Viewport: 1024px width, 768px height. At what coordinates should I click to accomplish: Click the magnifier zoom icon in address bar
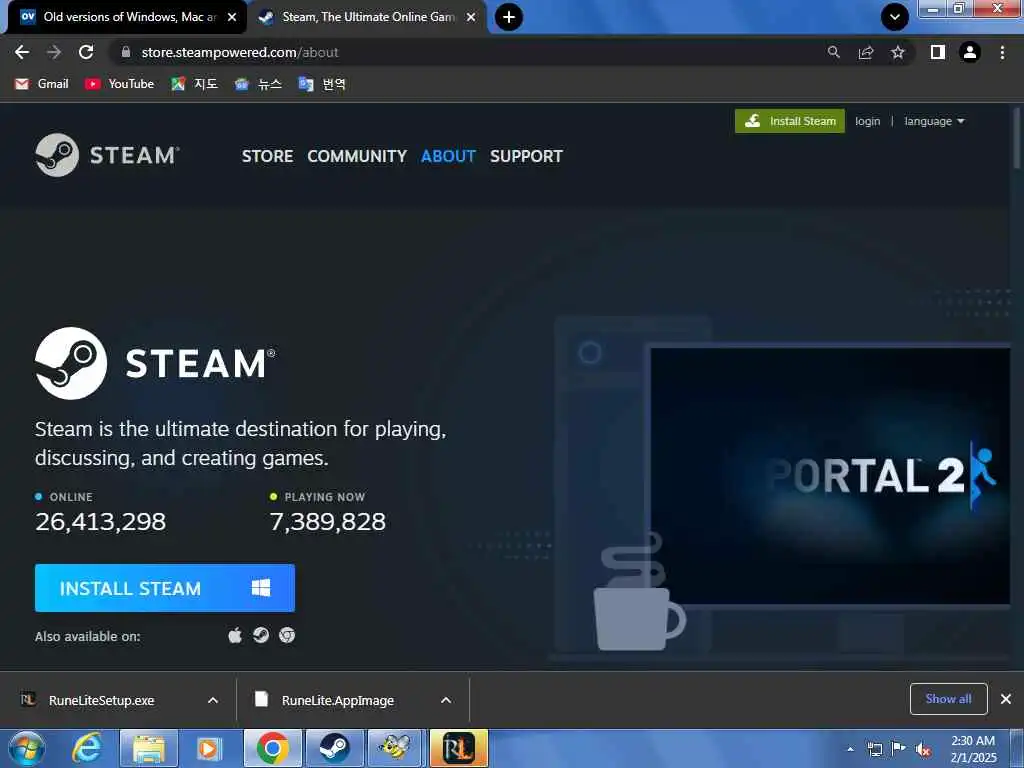pos(833,52)
